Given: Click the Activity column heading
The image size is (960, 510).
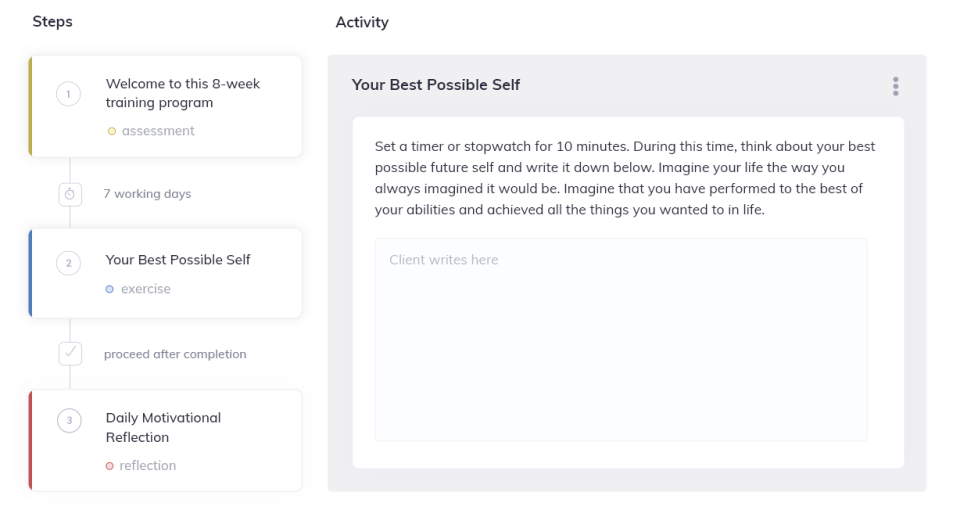Looking at the screenshot, I should [x=362, y=22].
